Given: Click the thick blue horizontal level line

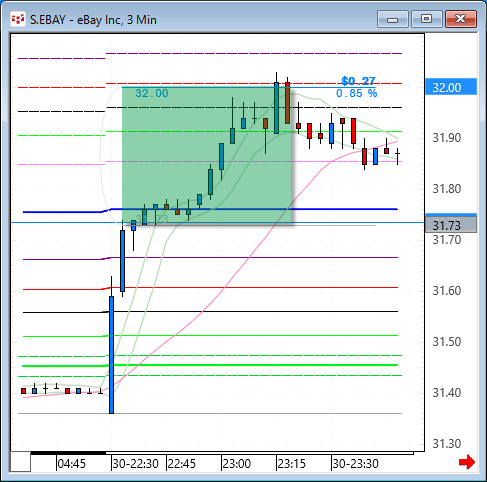Looking at the screenshot, I should 210,210.
